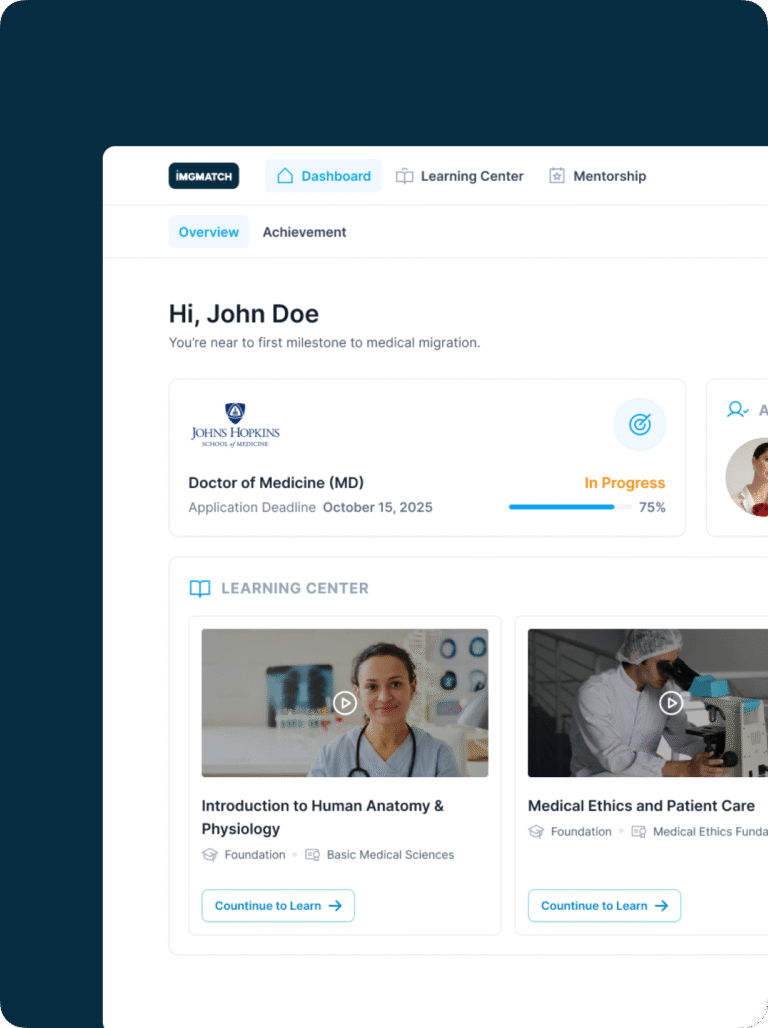The height and width of the screenshot is (1028, 768).
Task: Click the Dashboard home icon
Action: click(x=285, y=176)
